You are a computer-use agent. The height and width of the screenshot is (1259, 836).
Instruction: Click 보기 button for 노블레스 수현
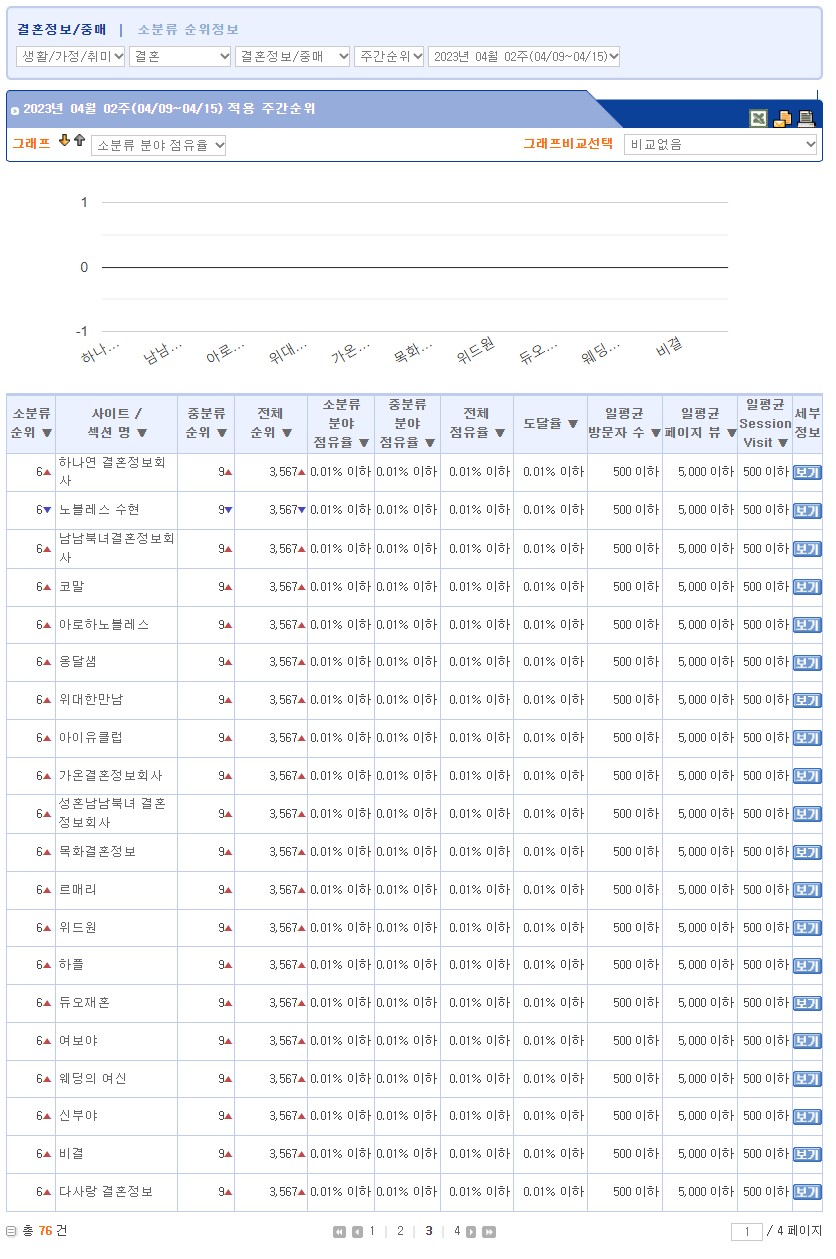point(806,511)
